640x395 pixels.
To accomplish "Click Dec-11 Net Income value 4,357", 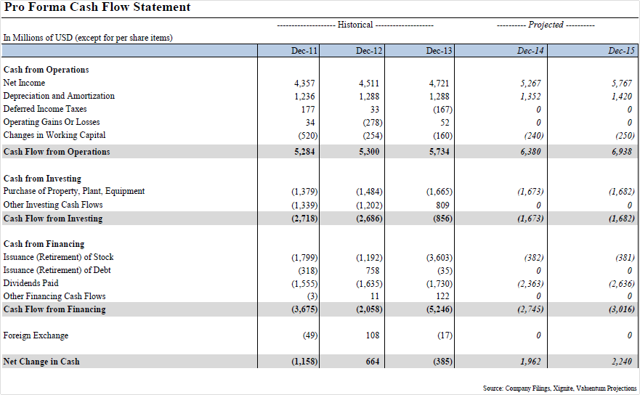I will click(304, 83).
